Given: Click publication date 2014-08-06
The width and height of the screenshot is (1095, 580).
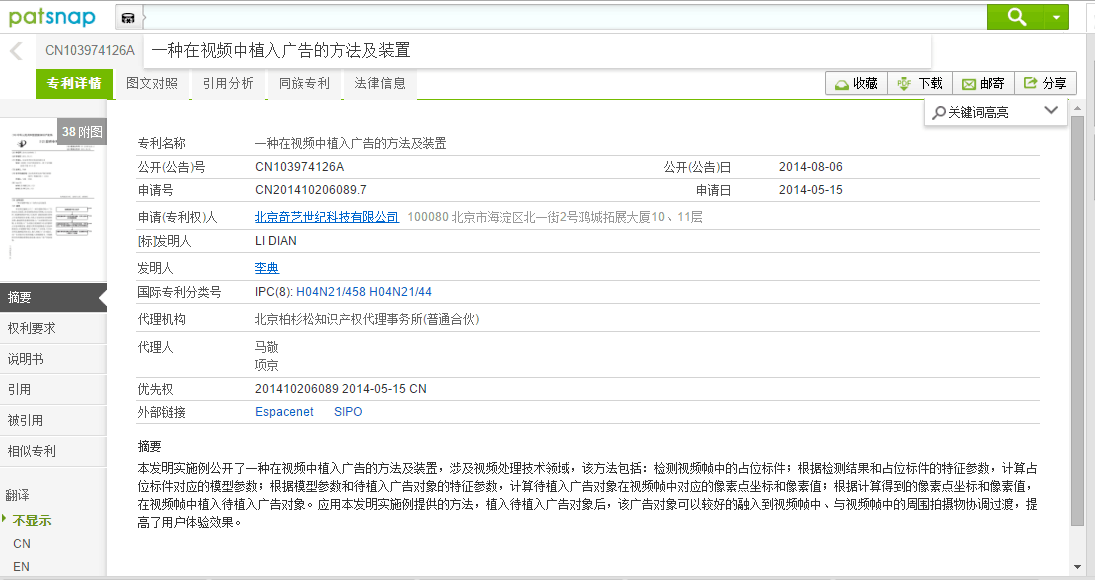Looking at the screenshot, I should (x=811, y=167).
